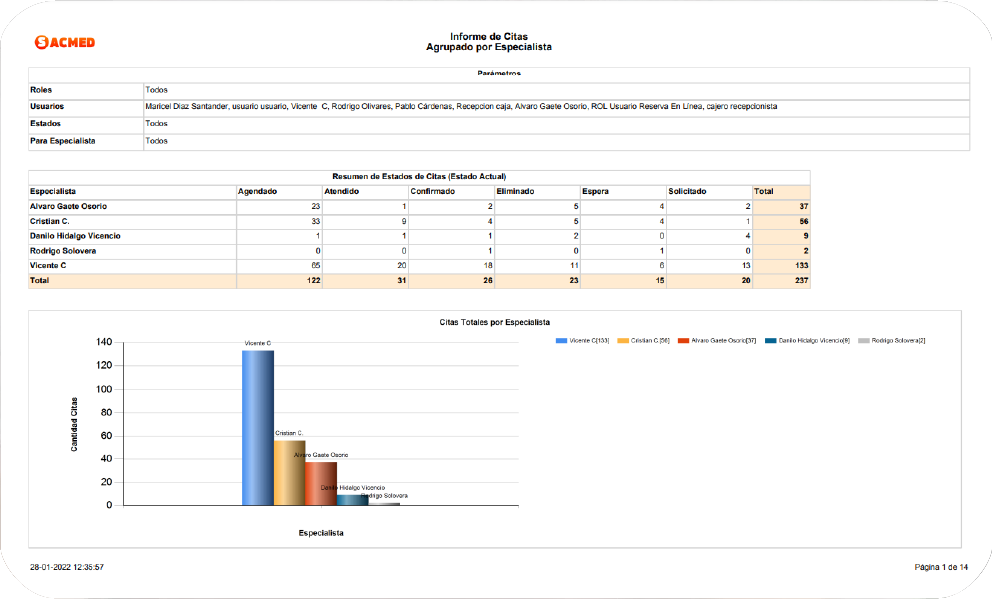Click the Página 1 de 14 indicator
The width and height of the screenshot is (992, 599).
(x=941, y=567)
